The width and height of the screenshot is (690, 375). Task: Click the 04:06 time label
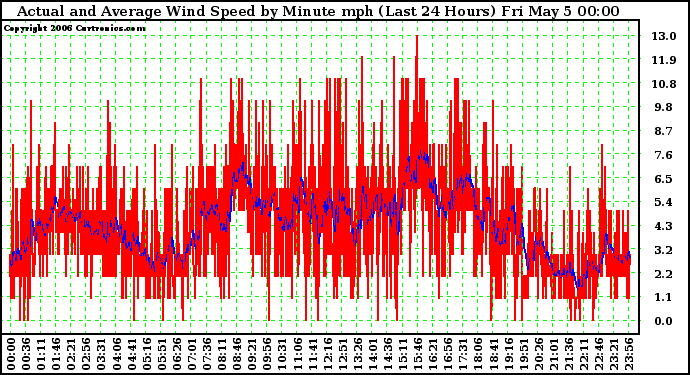click(116, 354)
